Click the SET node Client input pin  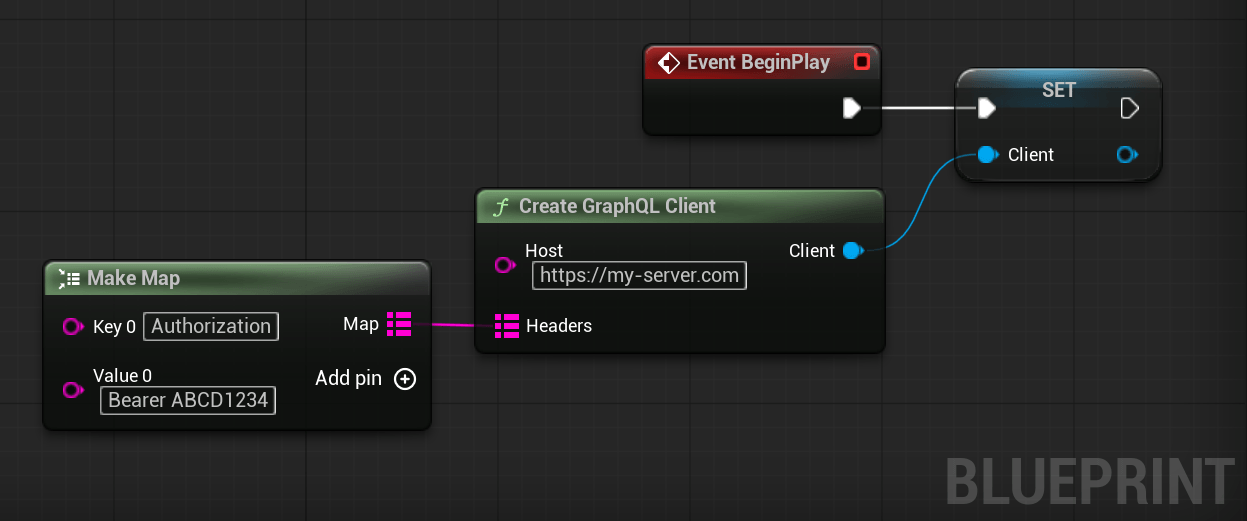tap(987, 154)
